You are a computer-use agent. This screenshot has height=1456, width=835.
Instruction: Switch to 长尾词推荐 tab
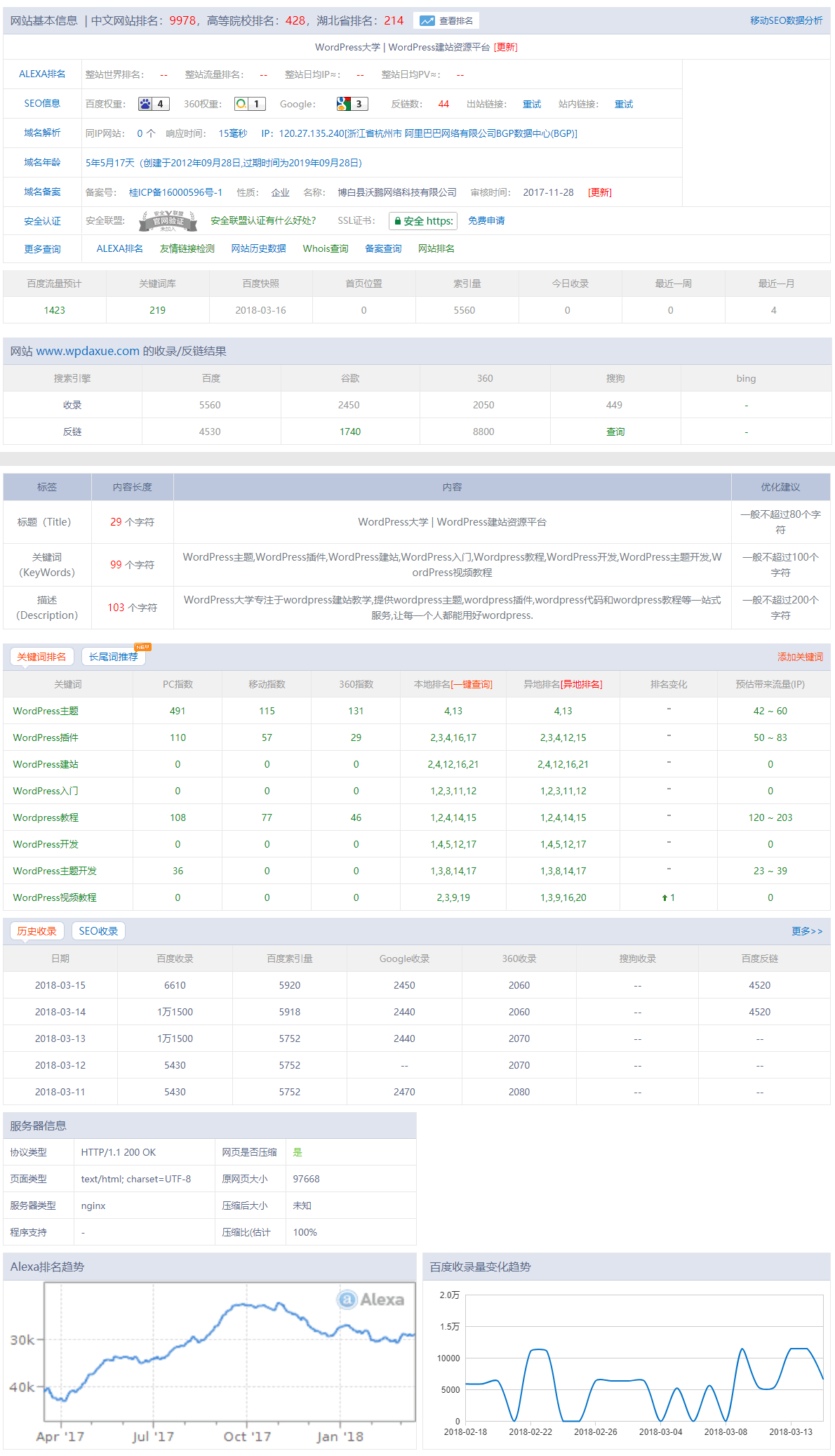(x=114, y=657)
